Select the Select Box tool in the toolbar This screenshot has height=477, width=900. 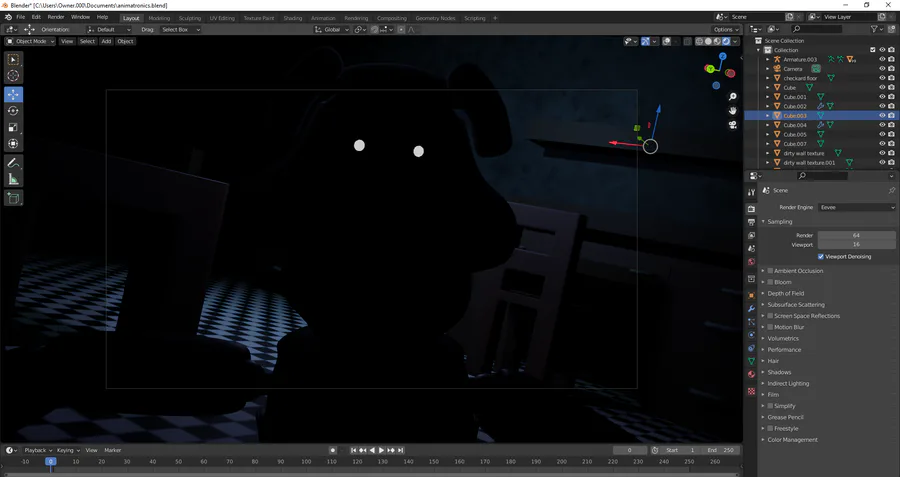(14, 60)
